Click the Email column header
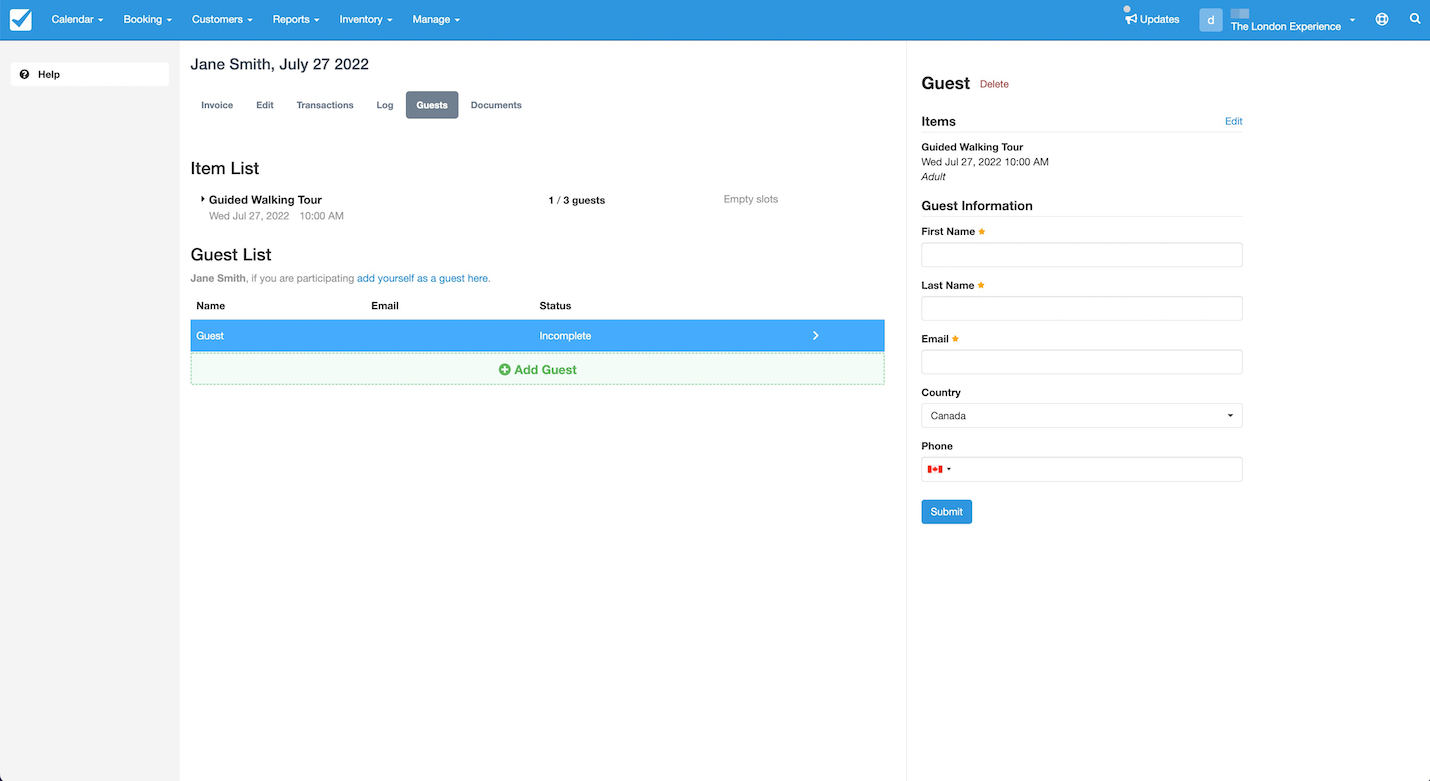This screenshot has width=1430, height=781. point(385,306)
